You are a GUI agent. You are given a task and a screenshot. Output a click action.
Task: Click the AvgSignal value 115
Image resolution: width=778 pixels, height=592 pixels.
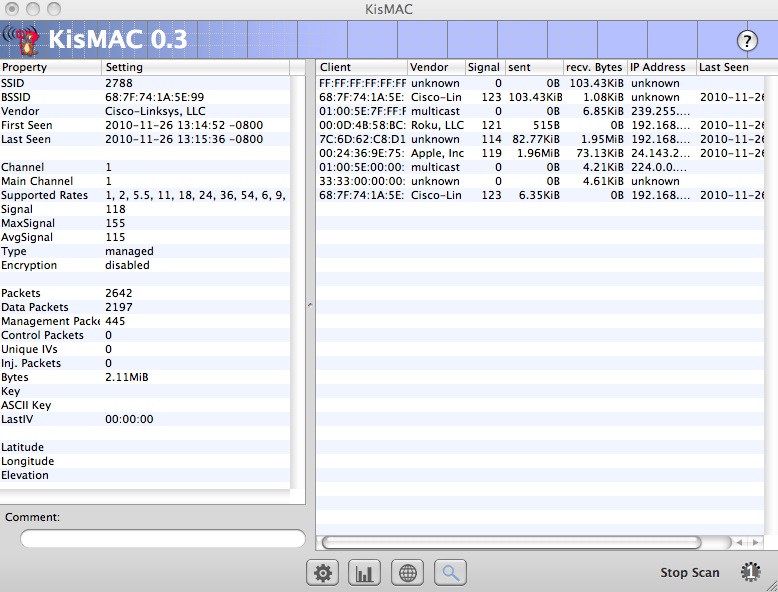(115, 237)
